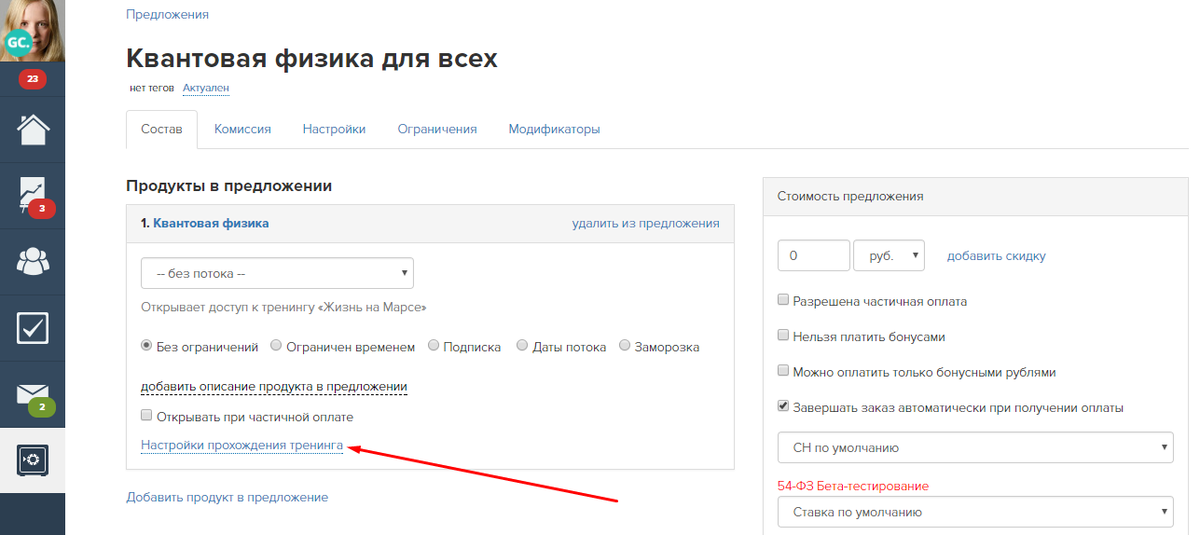
Task: Open the tasks checkmark icon in sidebar
Action: click(33, 328)
